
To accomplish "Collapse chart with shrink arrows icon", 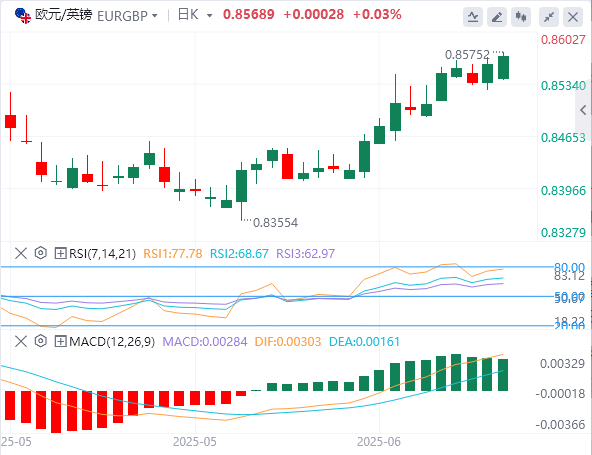I will coord(549,17).
